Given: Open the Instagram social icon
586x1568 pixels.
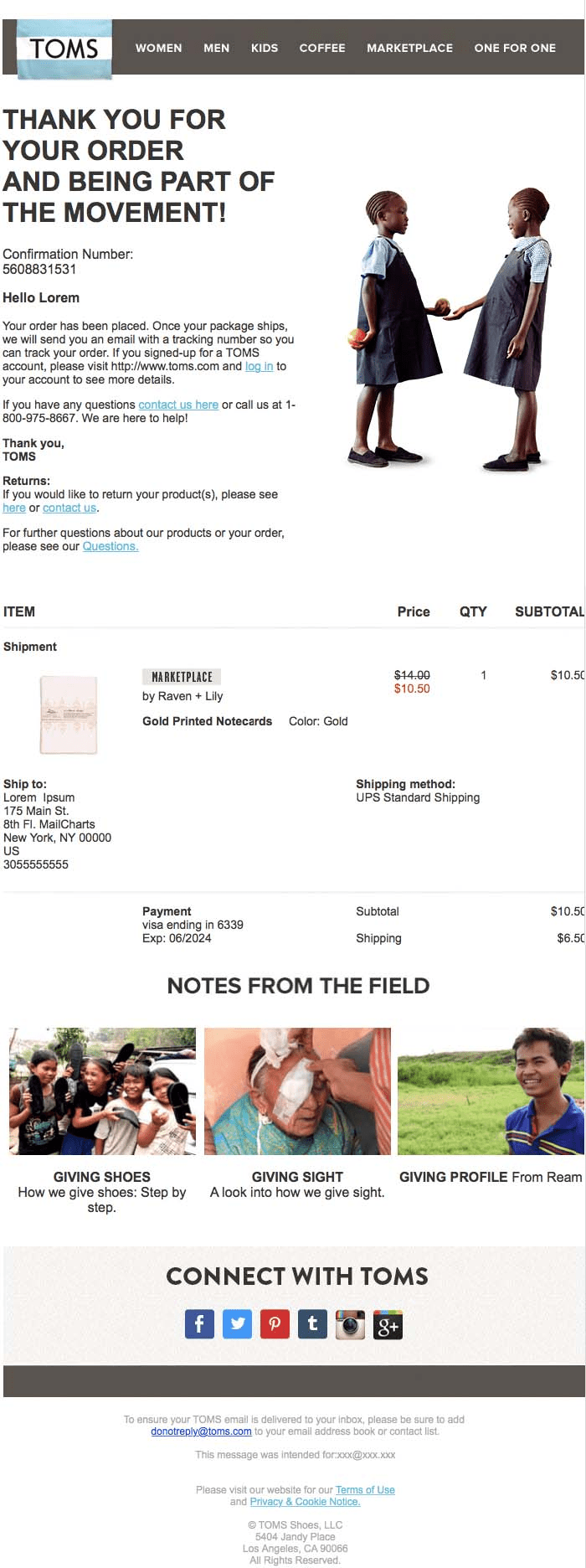Looking at the screenshot, I should click(350, 1324).
